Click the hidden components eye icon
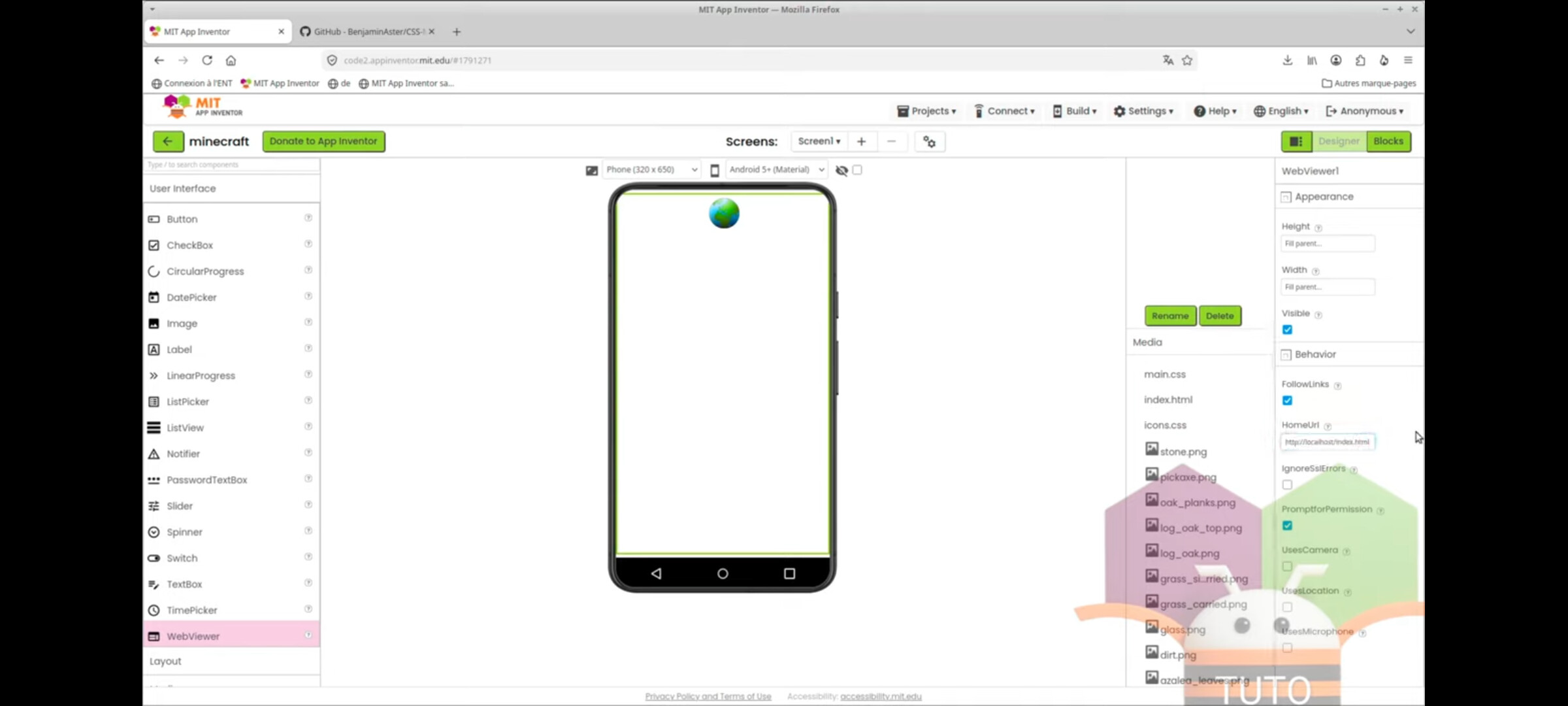This screenshot has width=1568, height=706. (x=841, y=170)
